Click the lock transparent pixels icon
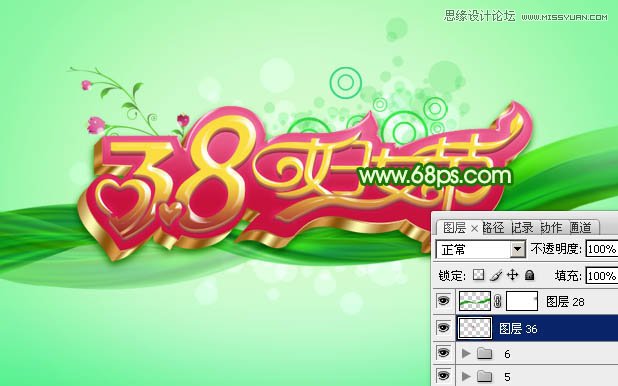The width and height of the screenshot is (618, 386). (x=478, y=275)
